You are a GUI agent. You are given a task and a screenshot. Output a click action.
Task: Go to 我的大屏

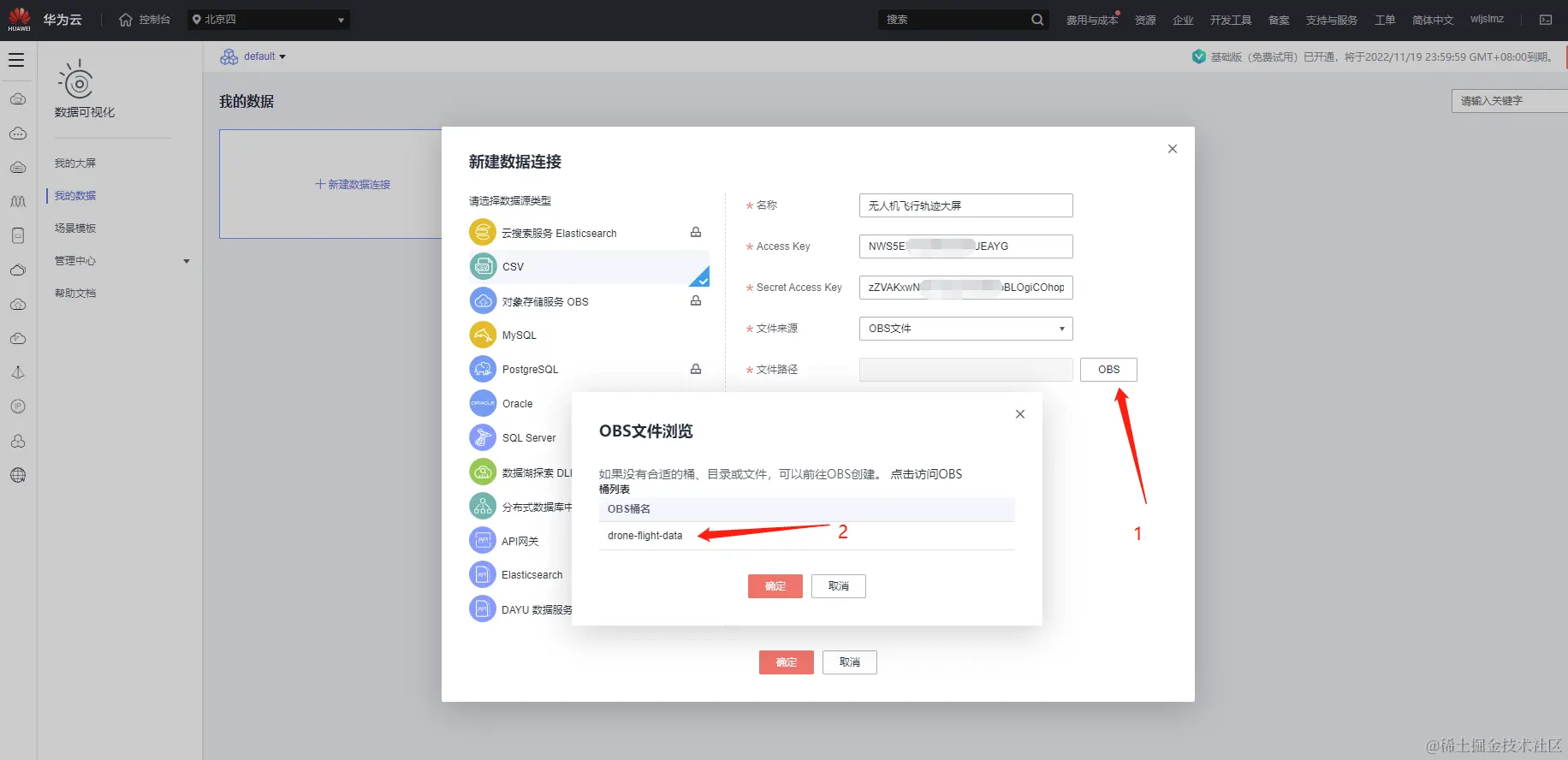(x=75, y=163)
